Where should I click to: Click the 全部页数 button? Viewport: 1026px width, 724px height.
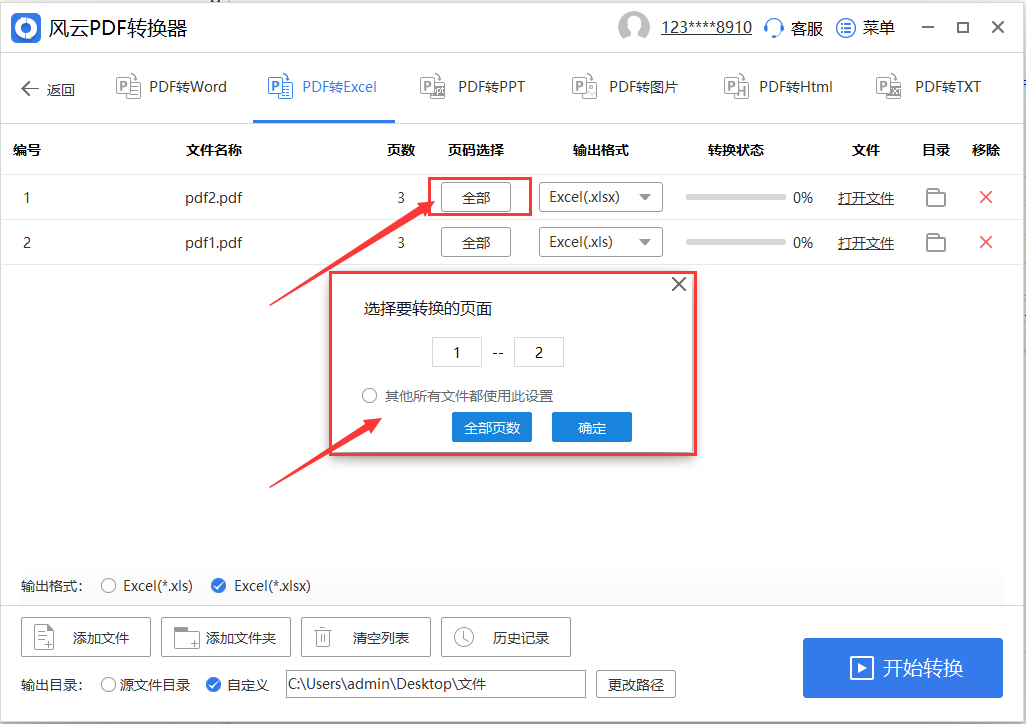[x=492, y=427]
